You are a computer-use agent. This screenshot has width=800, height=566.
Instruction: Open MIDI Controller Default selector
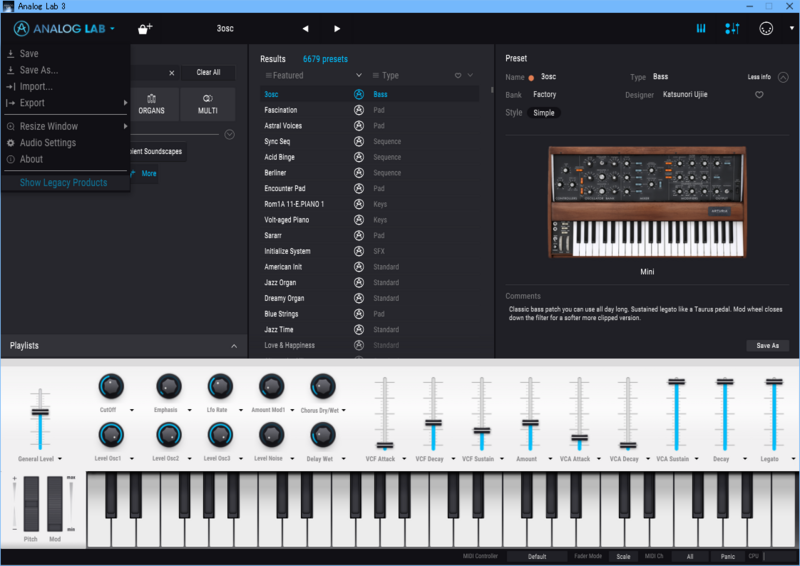point(537,556)
